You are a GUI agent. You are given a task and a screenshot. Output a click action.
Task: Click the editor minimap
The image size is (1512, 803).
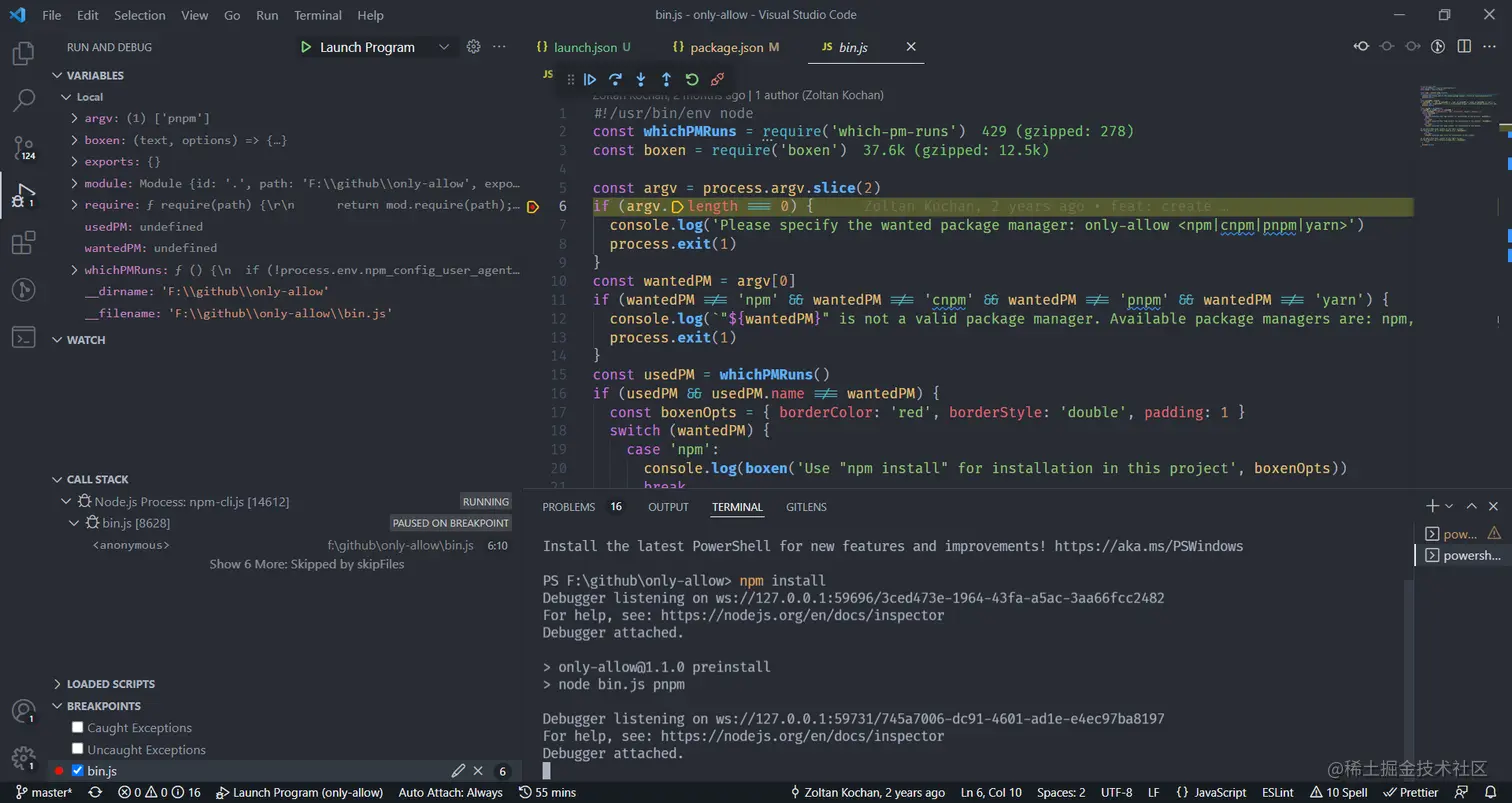pos(1460,115)
